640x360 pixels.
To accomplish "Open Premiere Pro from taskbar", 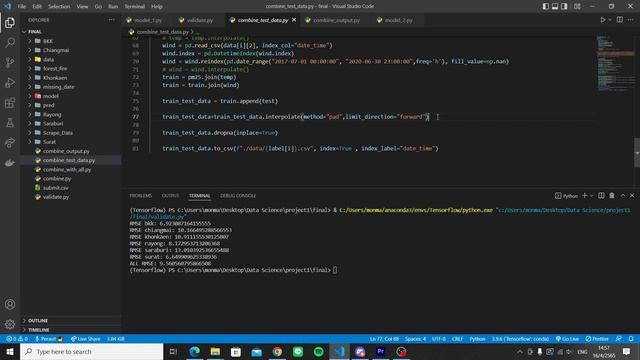I will click(x=380, y=351).
